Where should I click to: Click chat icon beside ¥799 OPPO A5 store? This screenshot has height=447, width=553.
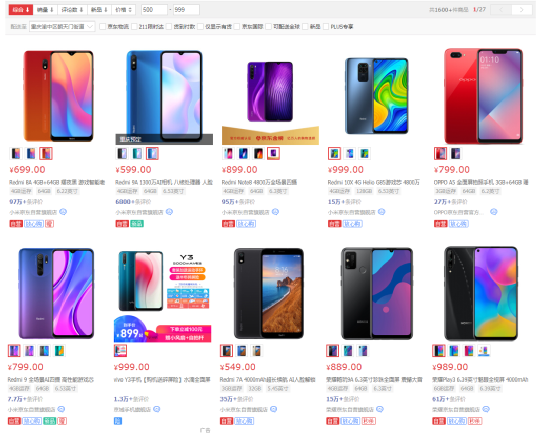(494, 212)
